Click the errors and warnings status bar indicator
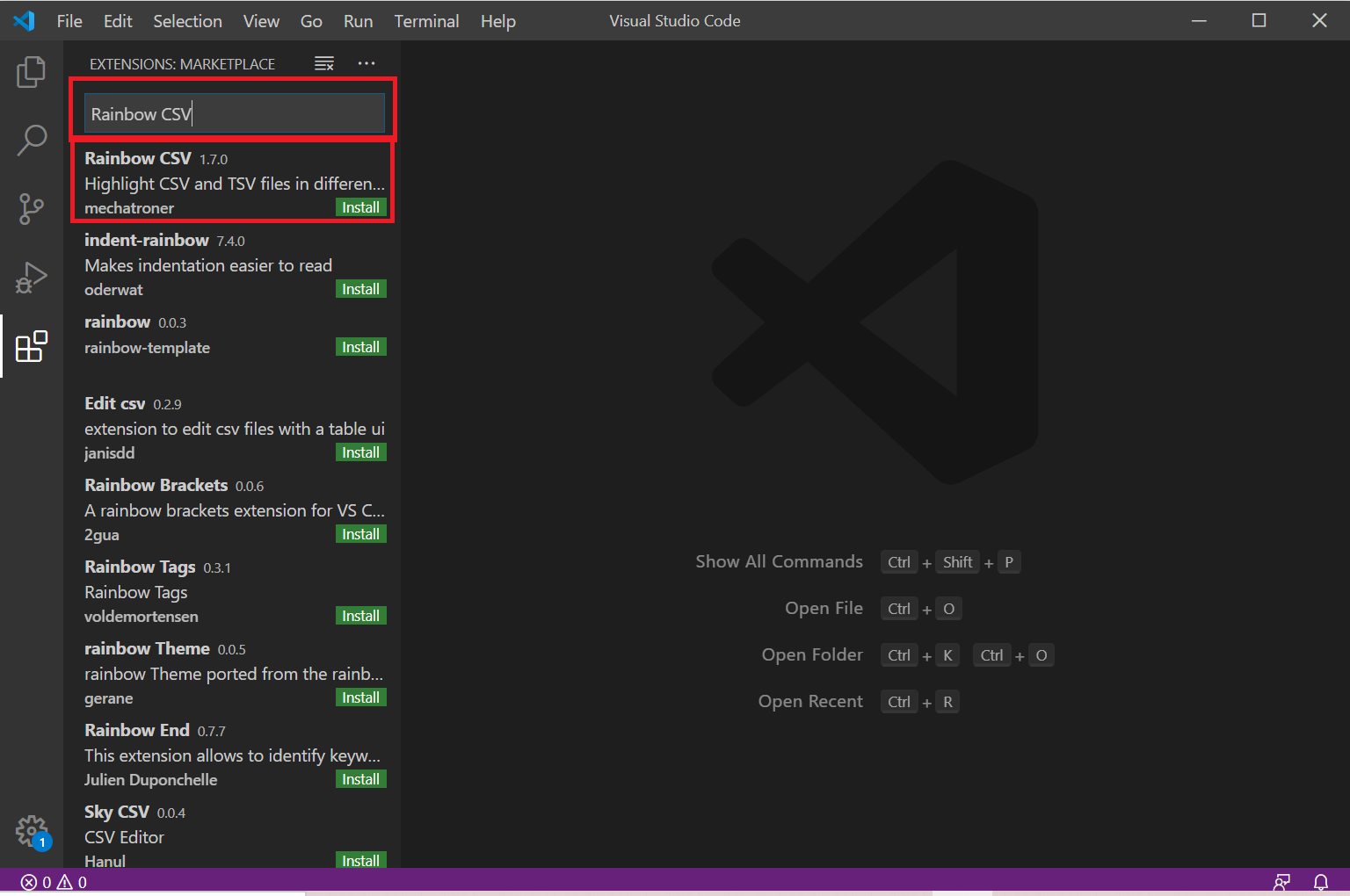Image resolution: width=1350 pixels, height=896 pixels. click(51, 882)
